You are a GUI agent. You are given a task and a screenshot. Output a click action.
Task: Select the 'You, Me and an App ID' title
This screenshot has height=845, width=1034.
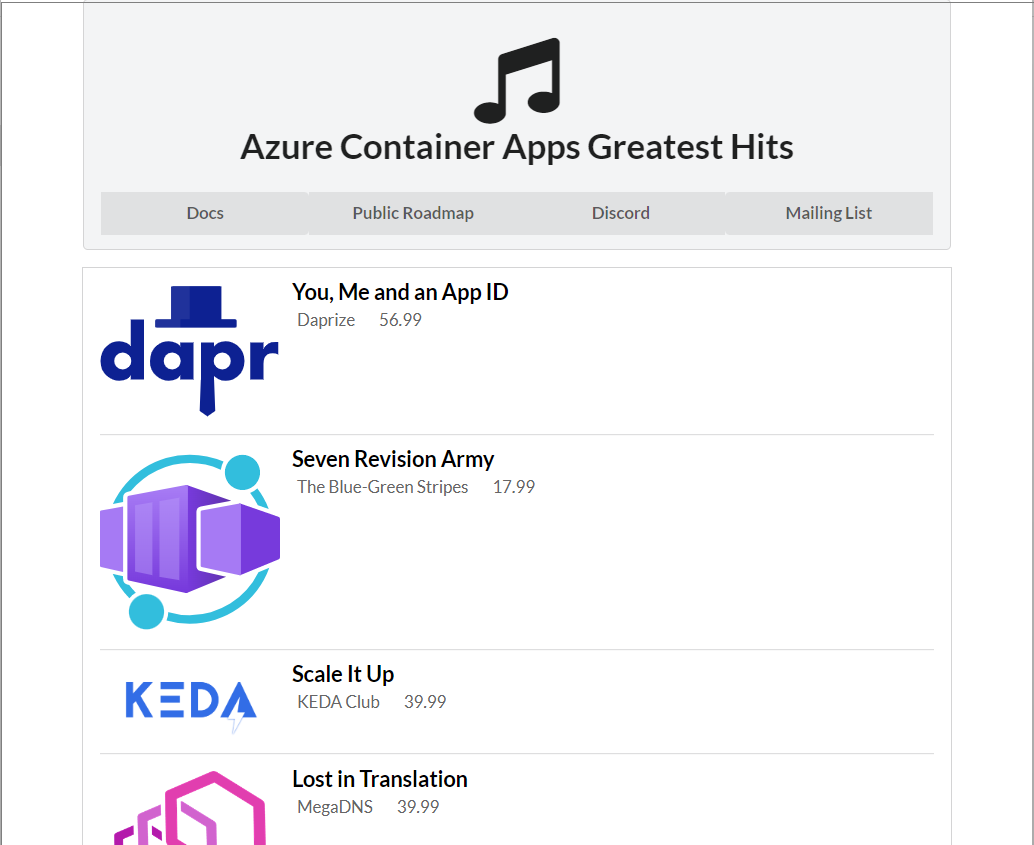pyautogui.click(x=400, y=292)
